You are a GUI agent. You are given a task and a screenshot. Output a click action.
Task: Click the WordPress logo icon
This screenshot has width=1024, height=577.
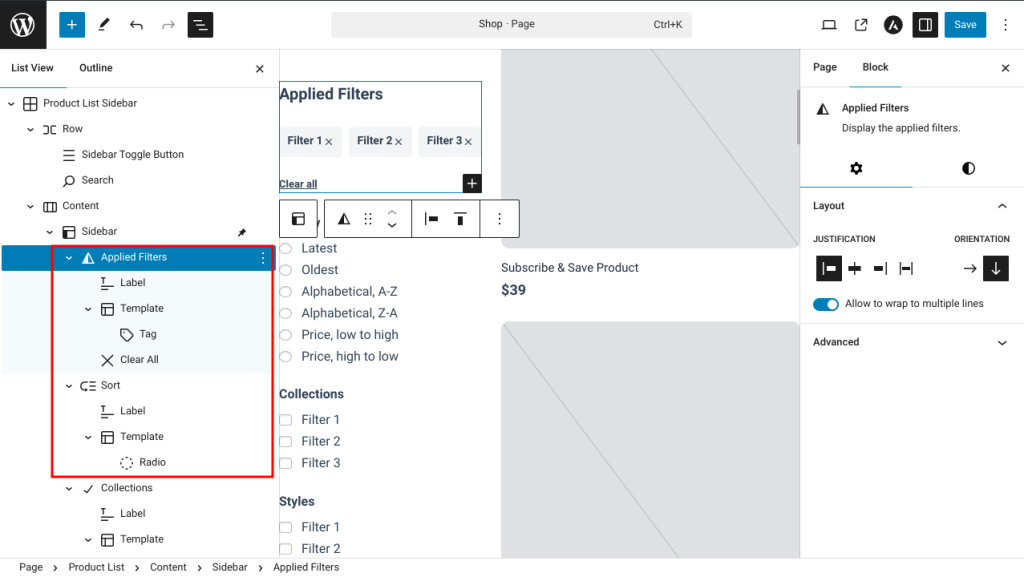(x=22, y=24)
